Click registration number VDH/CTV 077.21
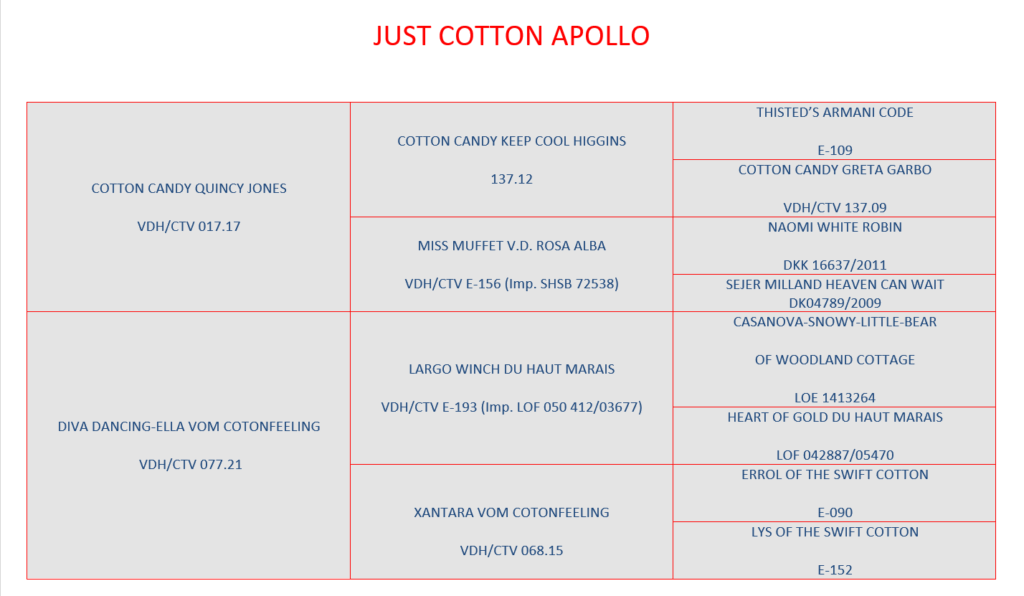 click(190, 465)
